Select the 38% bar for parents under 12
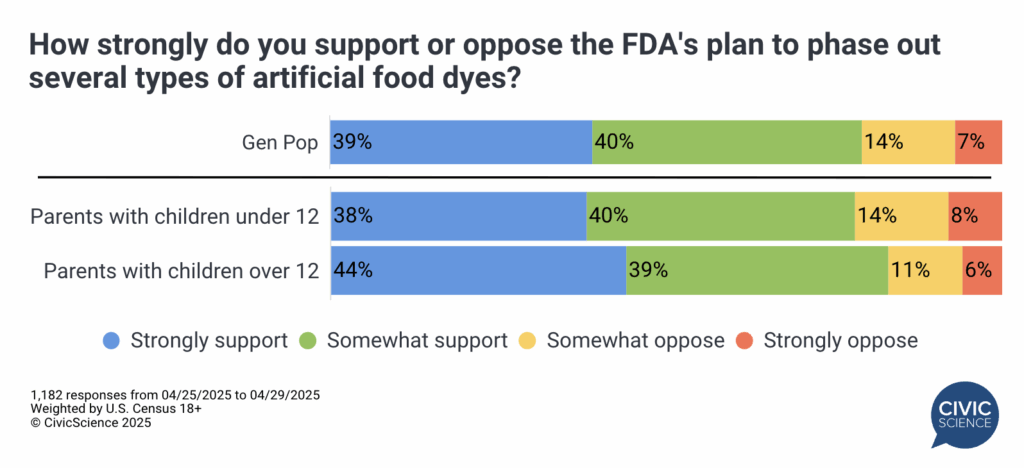The width and height of the screenshot is (1024, 468). 458,215
